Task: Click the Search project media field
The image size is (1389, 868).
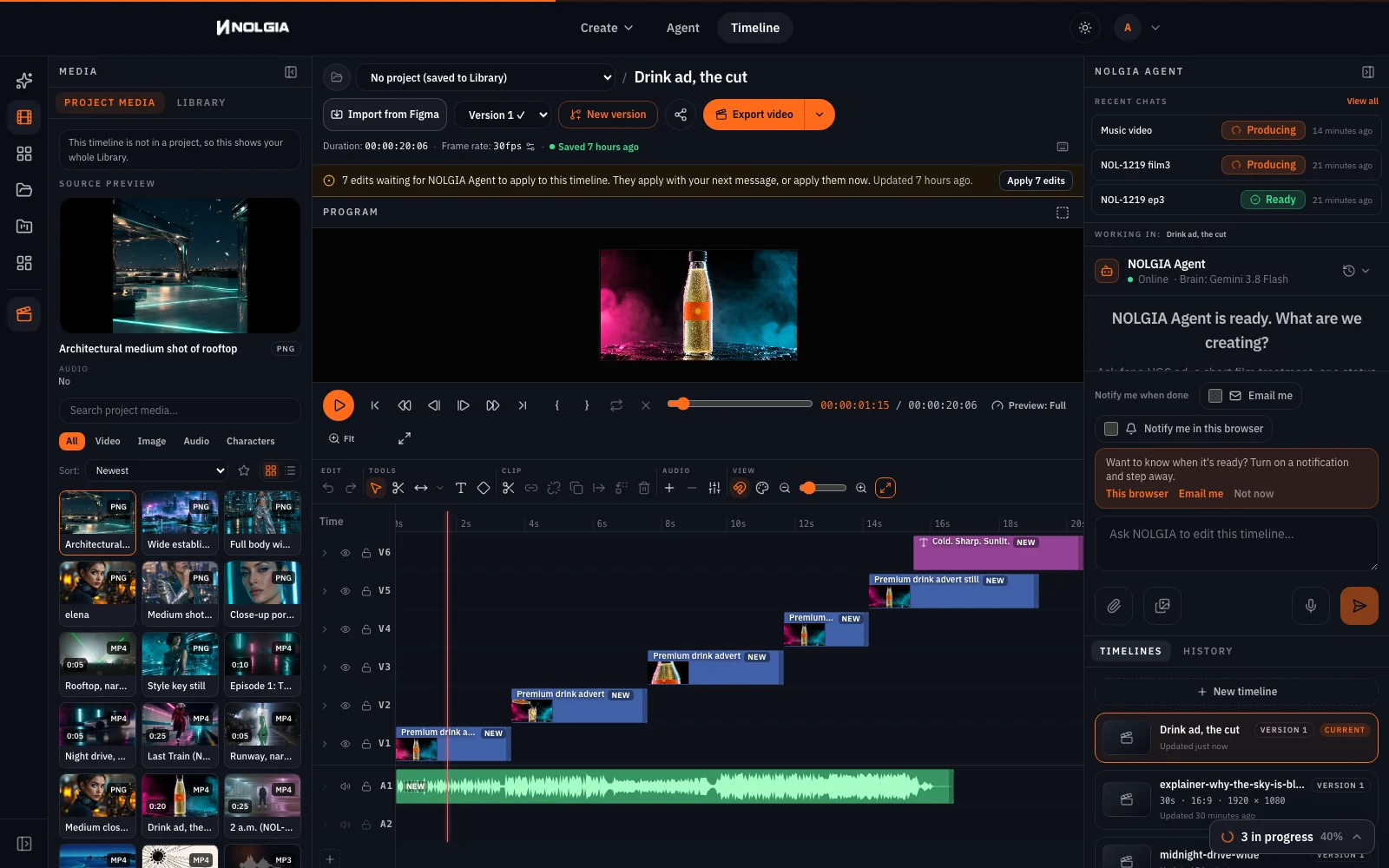Action: click(x=180, y=411)
